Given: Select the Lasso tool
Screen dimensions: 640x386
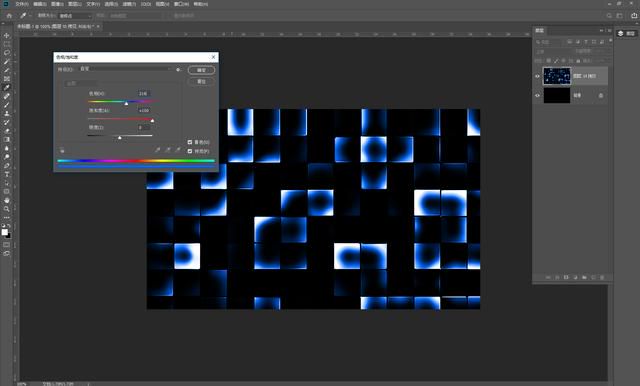Looking at the screenshot, I should pos(7,53).
